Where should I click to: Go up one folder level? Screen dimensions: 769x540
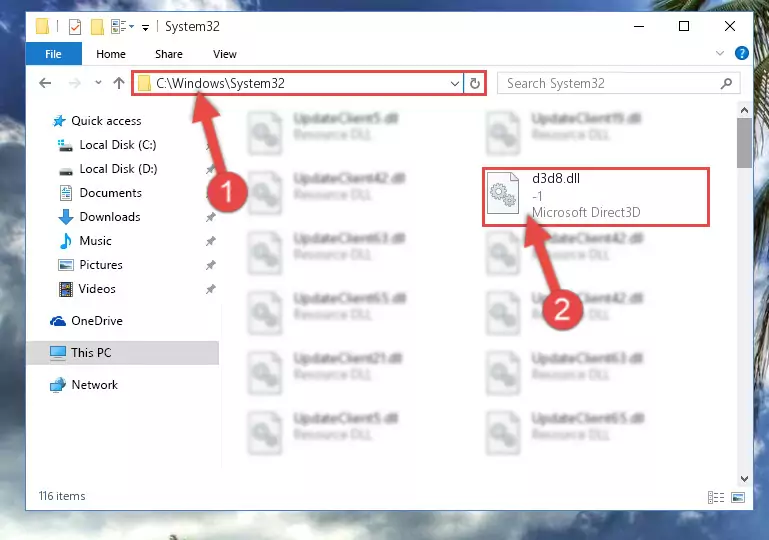(119, 83)
